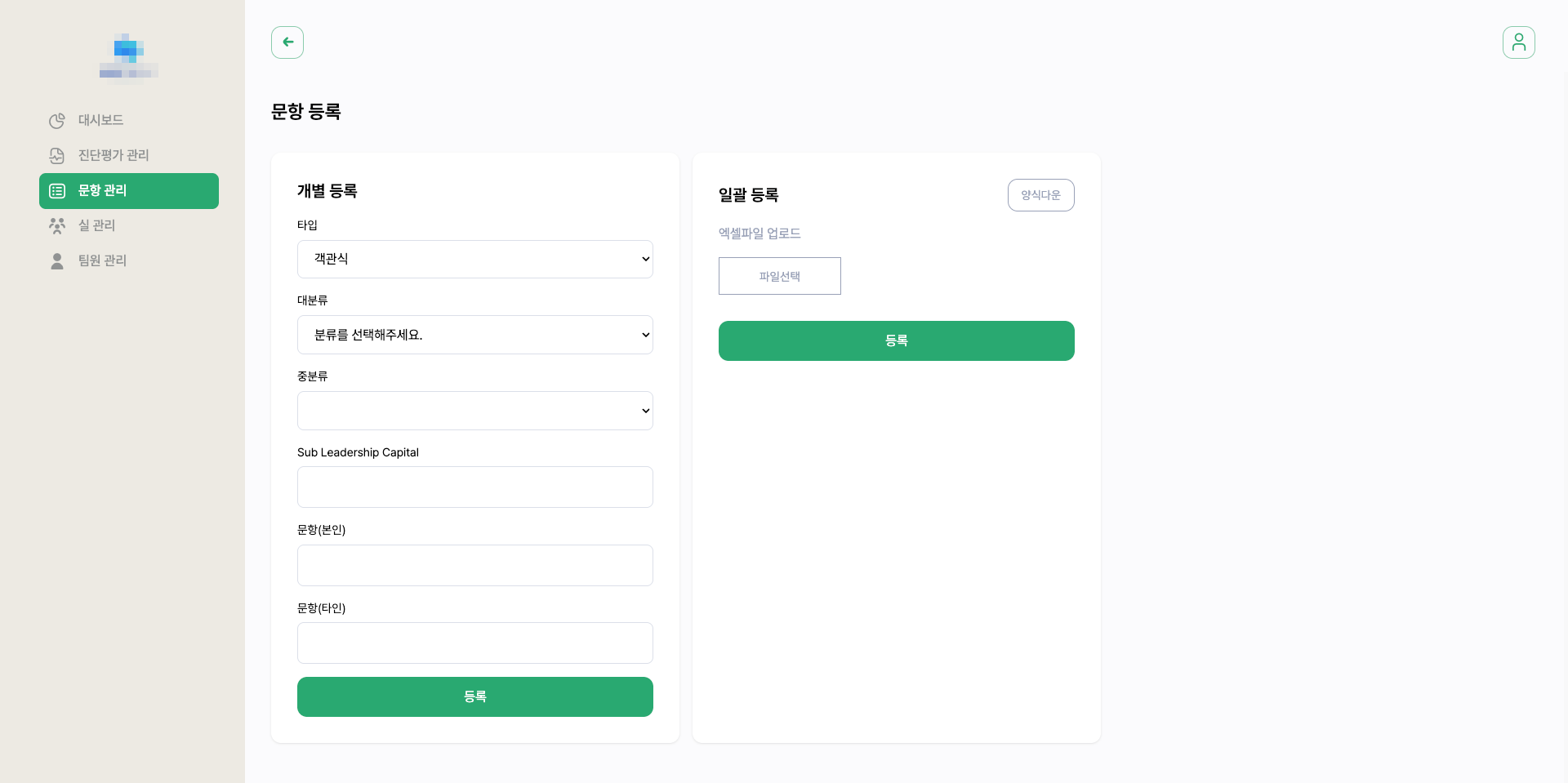This screenshot has width=1568, height=783.
Task: Click the 대시보드 pie chart icon
Action: coord(57,121)
